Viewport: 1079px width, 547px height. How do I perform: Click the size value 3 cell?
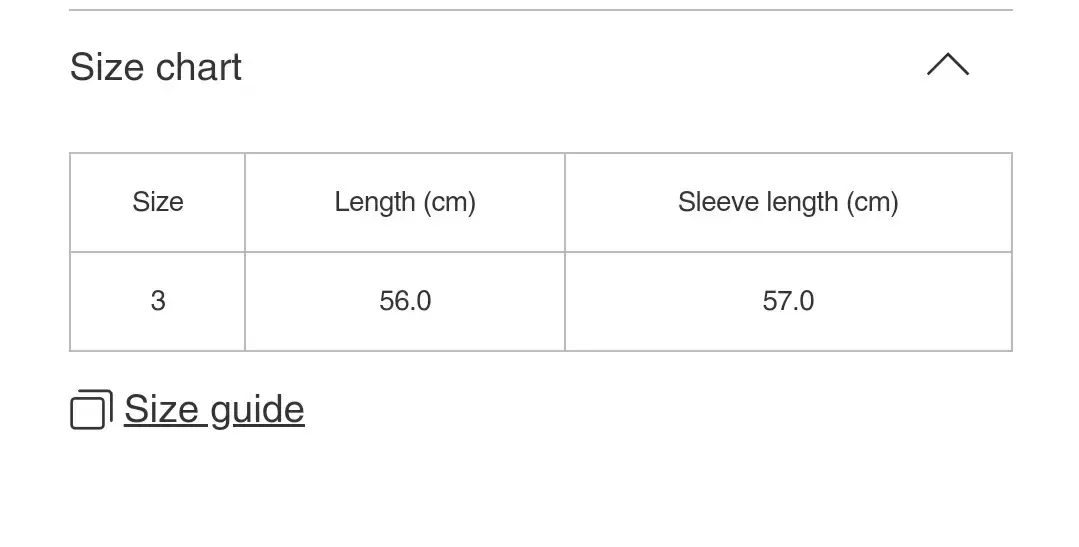coord(158,301)
